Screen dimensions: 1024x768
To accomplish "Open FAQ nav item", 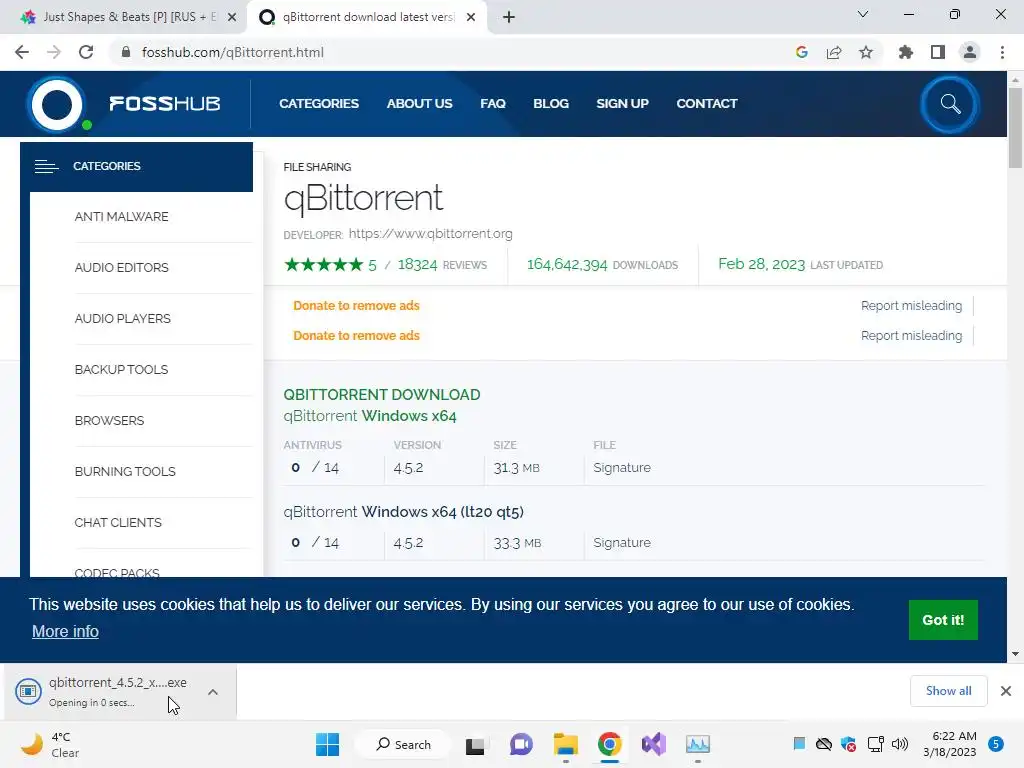I will (492, 103).
